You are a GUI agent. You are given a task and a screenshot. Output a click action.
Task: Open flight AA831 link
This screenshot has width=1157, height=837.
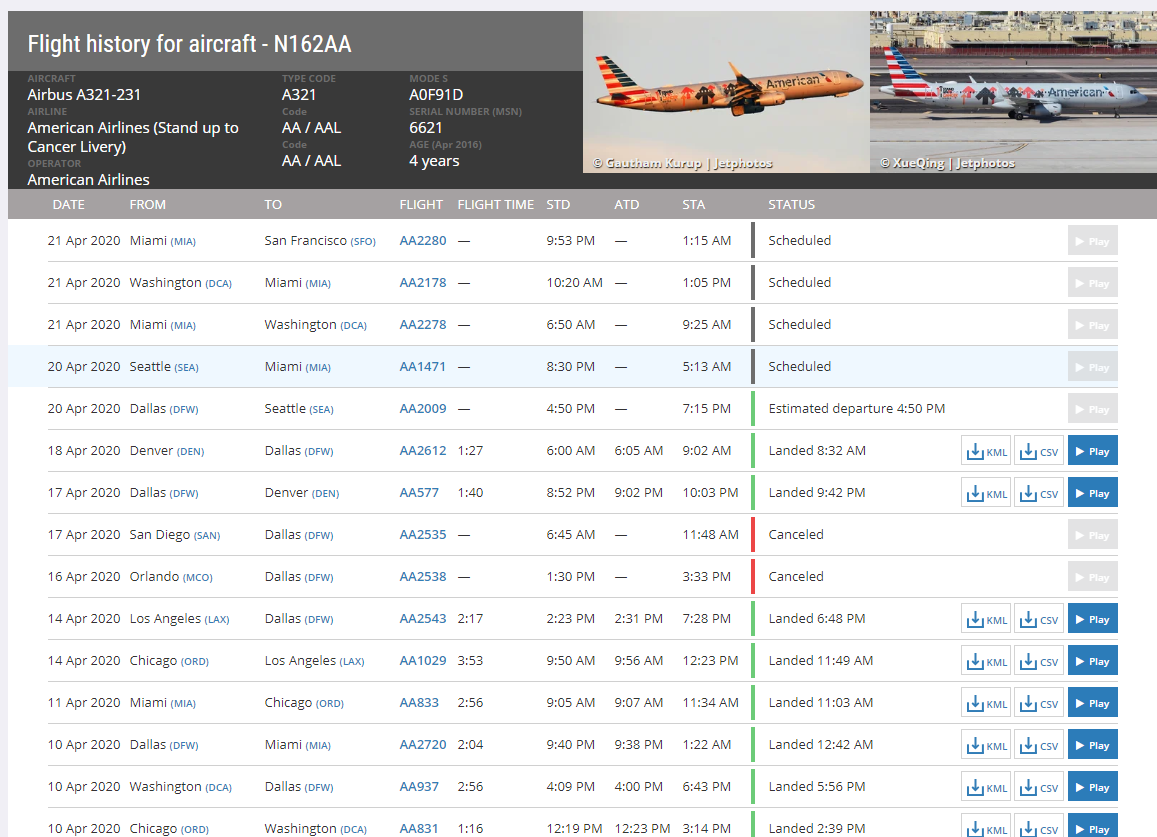pos(419,829)
